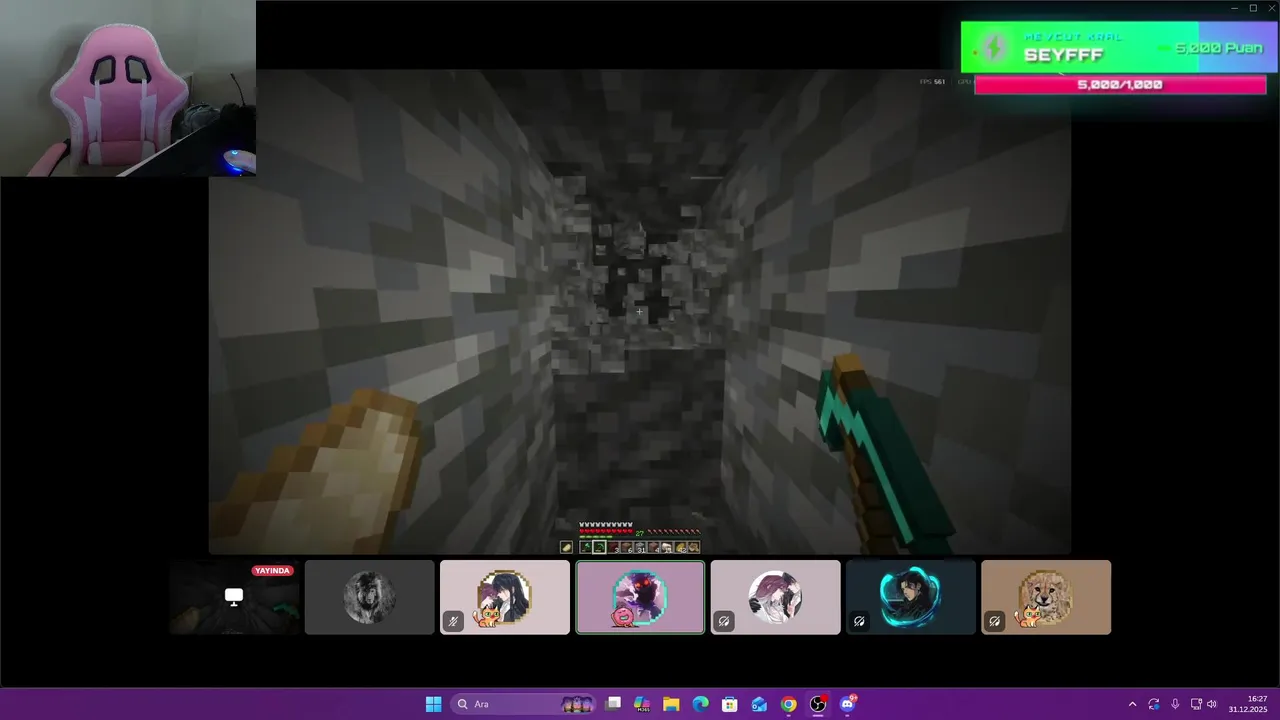
Task: Click deafened icon on the cheetah avatar tile
Action: [994, 621]
